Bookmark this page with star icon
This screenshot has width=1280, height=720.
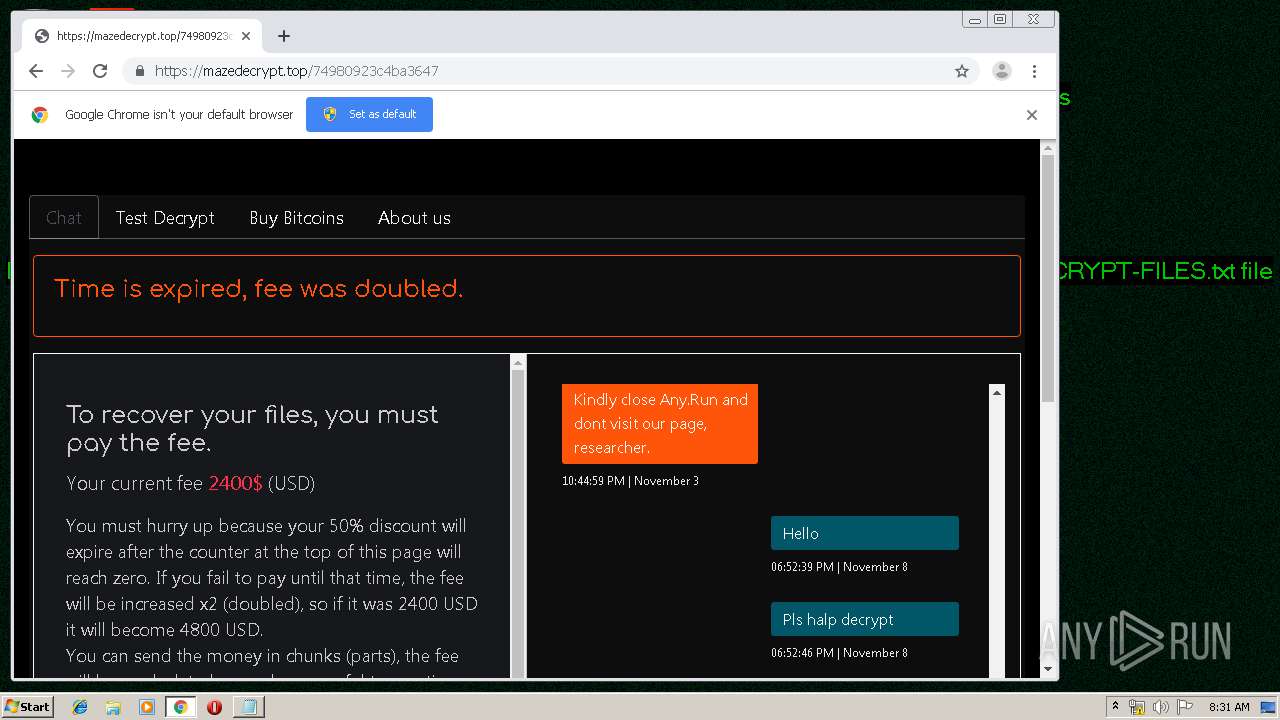tap(962, 71)
